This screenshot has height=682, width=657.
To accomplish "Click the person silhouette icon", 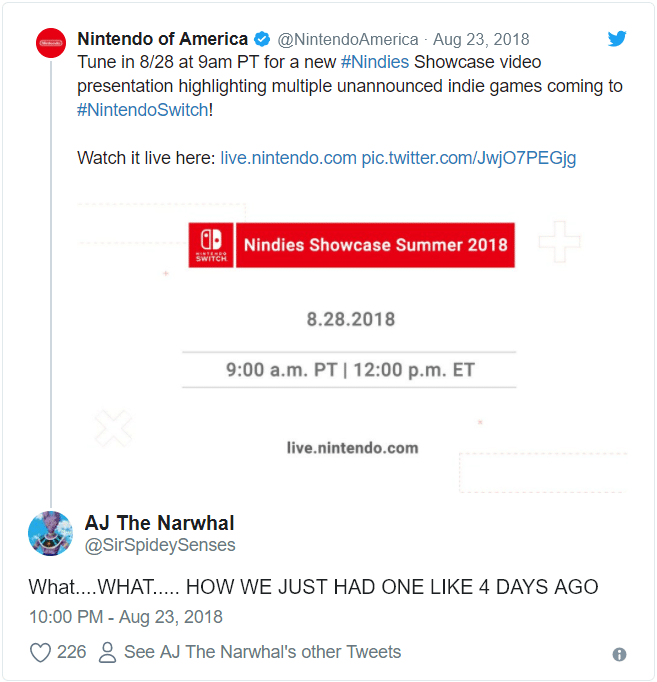I will coord(108,653).
